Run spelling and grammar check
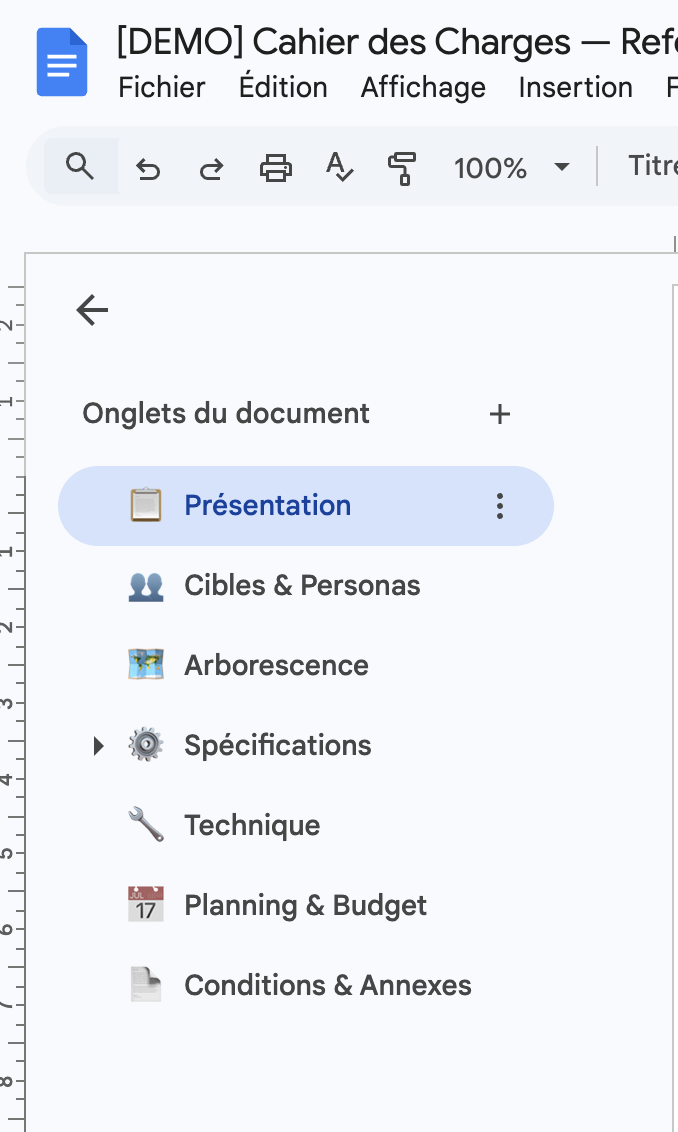Screen dimensions: 678x1132 pos(340,167)
